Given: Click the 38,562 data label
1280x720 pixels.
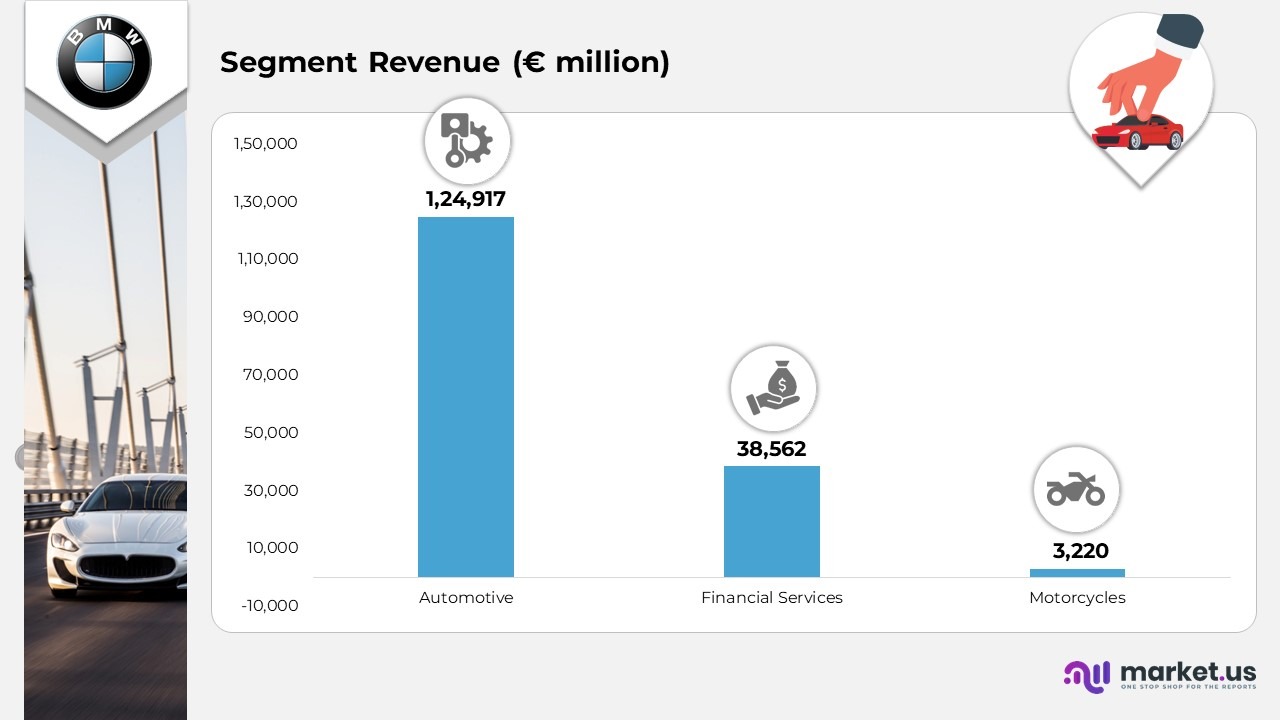Looking at the screenshot, I should click(x=771, y=449).
